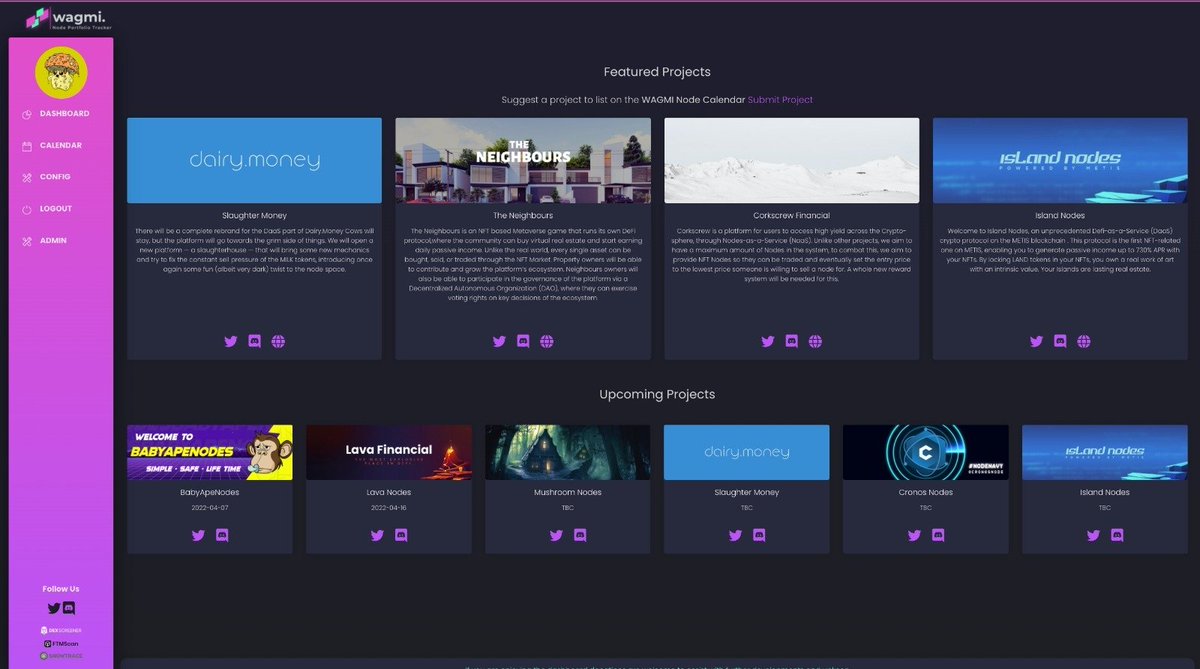
Task: Visit featured Island Nodes website globe
Action: point(1084,341)
